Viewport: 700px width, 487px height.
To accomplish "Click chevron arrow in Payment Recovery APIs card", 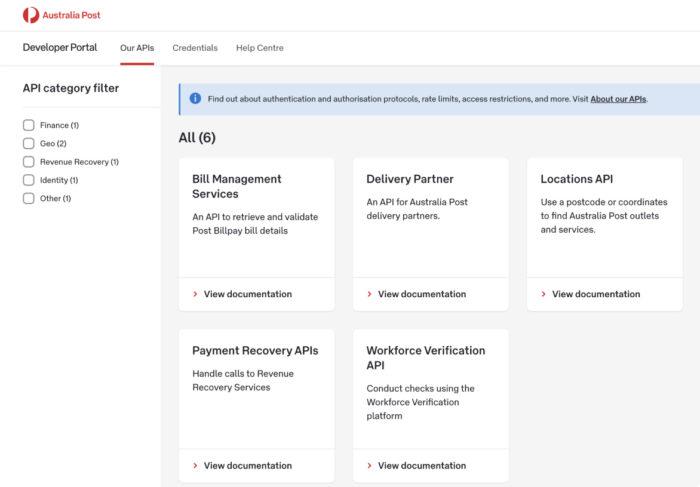I will pos(195,465).
